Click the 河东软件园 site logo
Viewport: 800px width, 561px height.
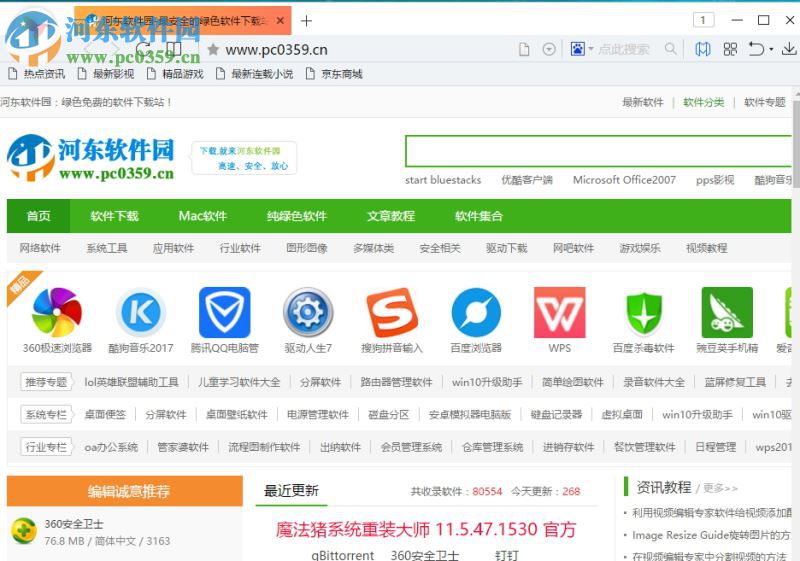click(x=91, y=157)
